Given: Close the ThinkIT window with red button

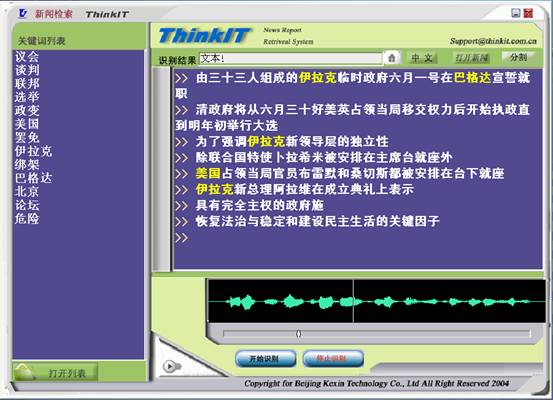Looking at the screenshot, I should pos(528,13).
